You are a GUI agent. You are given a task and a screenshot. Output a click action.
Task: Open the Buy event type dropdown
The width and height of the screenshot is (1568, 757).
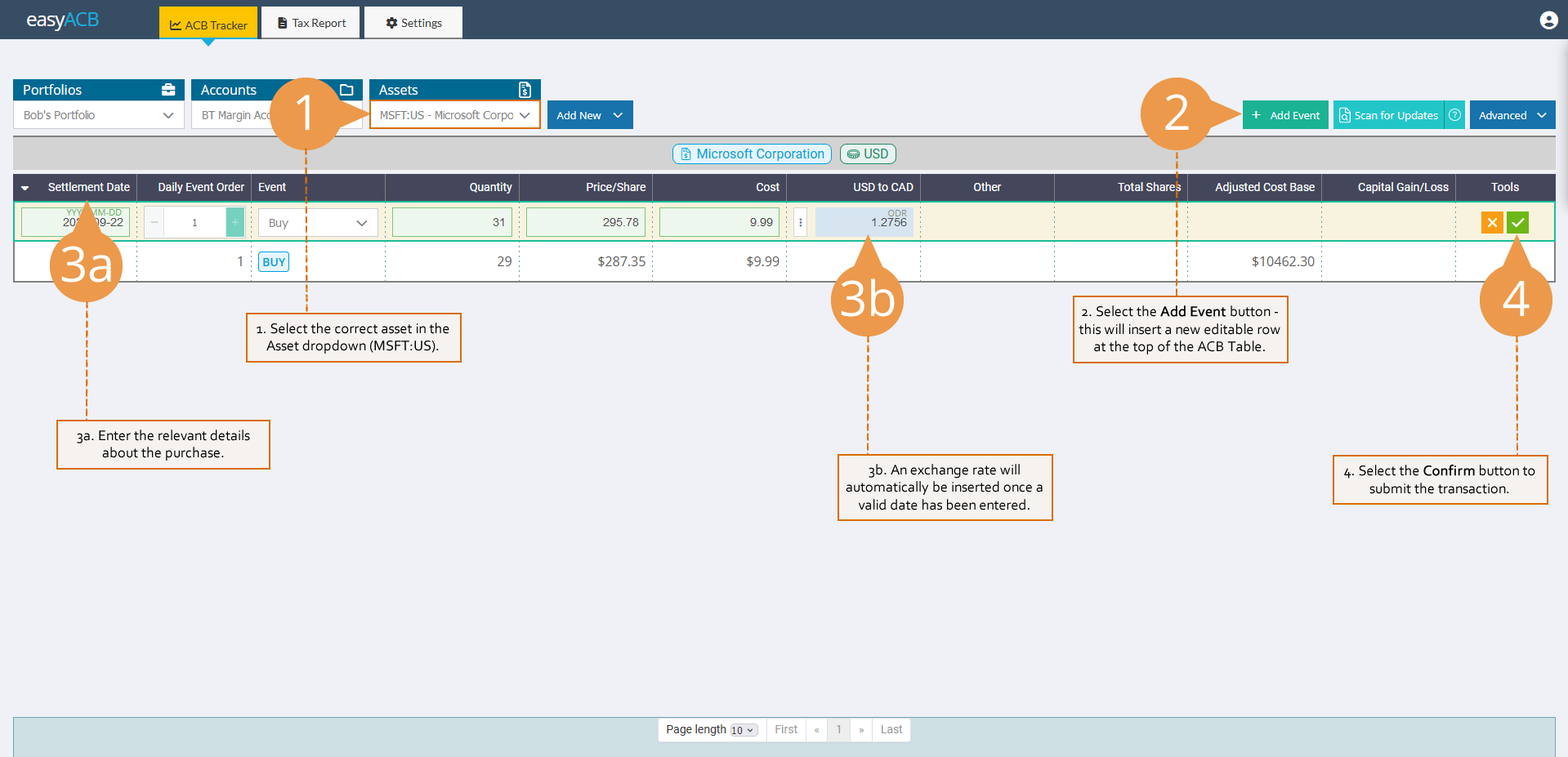point(317,221)
